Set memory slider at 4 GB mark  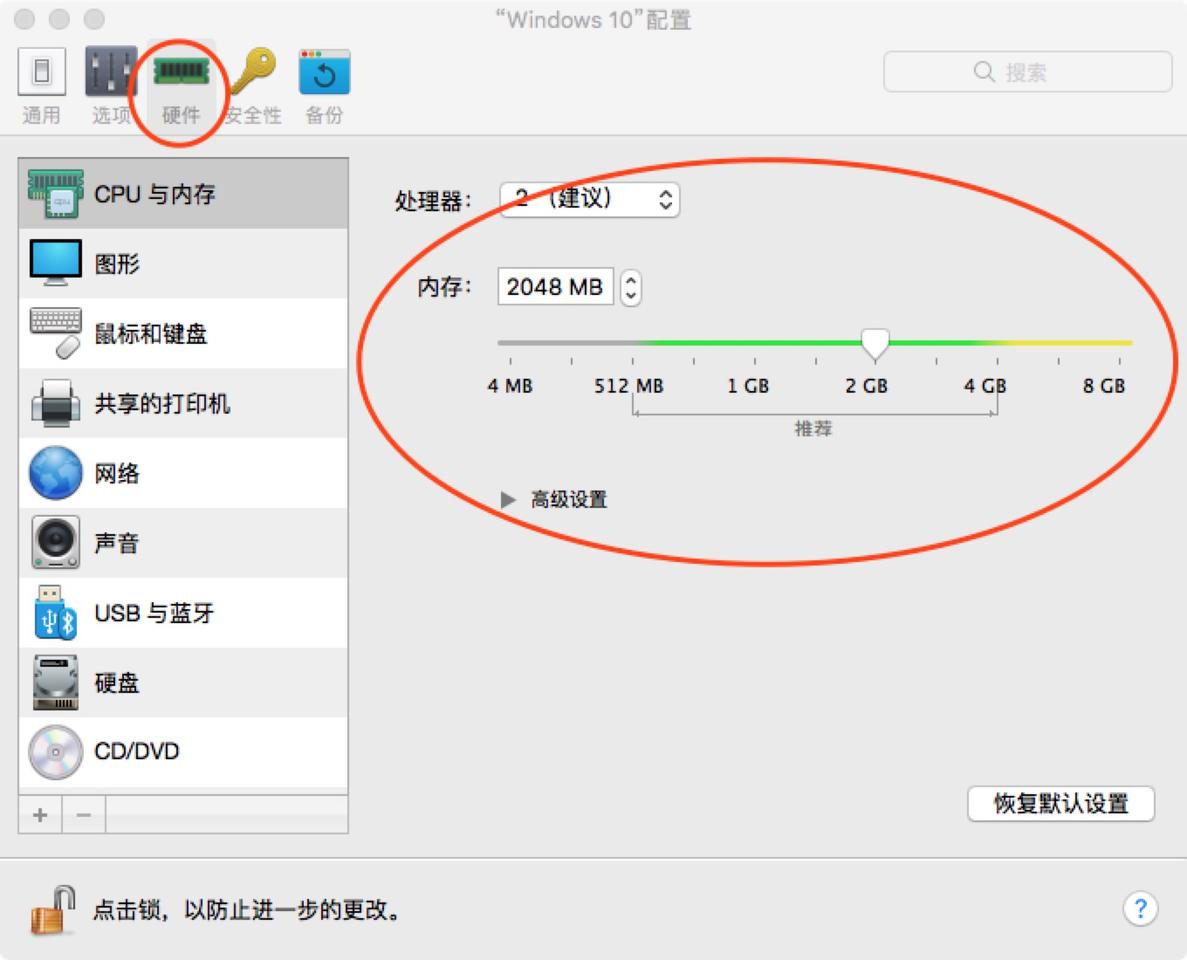pyautogui.click(x=997, y=343)
